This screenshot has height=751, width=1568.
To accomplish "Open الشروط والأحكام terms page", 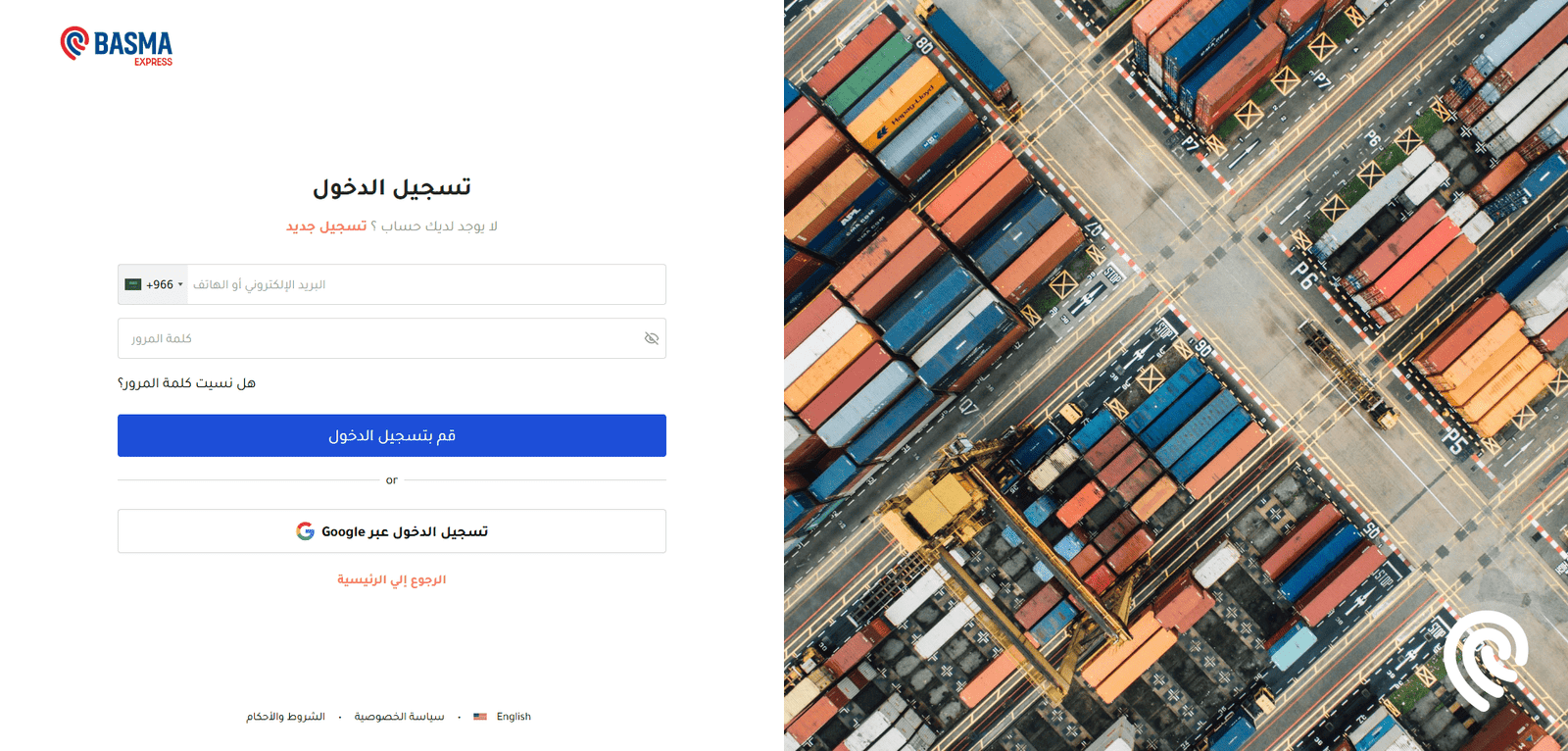I will click(285, 717).
